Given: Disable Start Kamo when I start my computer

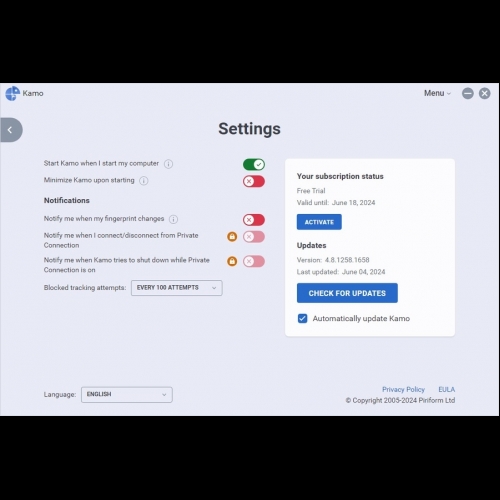Looking at the screenshot, I should (254, 164).
